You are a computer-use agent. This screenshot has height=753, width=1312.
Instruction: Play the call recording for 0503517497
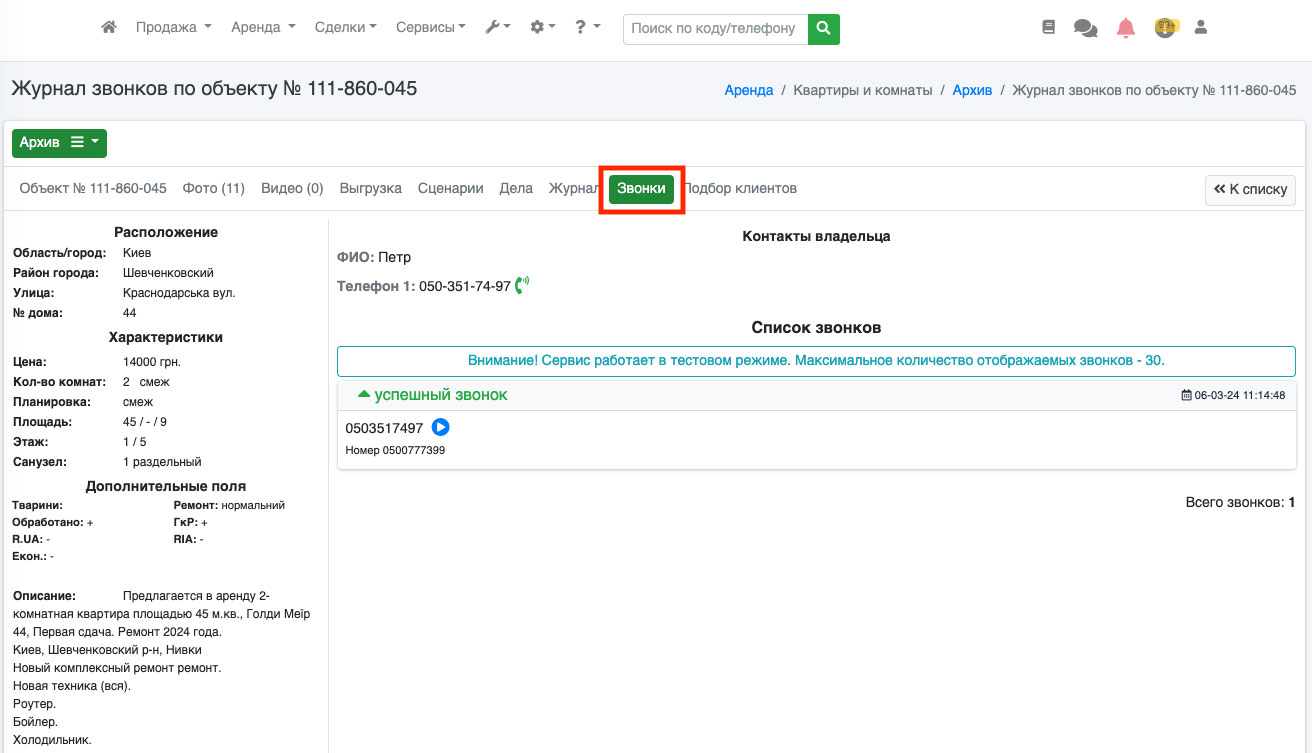pos(440,428)
